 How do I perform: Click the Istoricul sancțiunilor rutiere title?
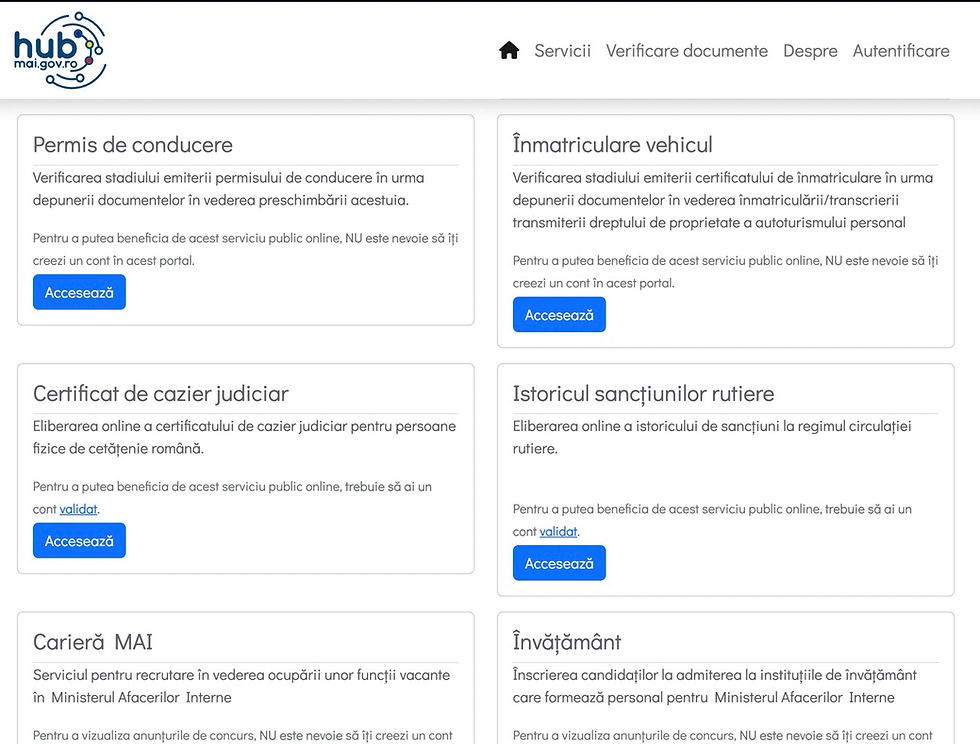[x=643, y=394]
